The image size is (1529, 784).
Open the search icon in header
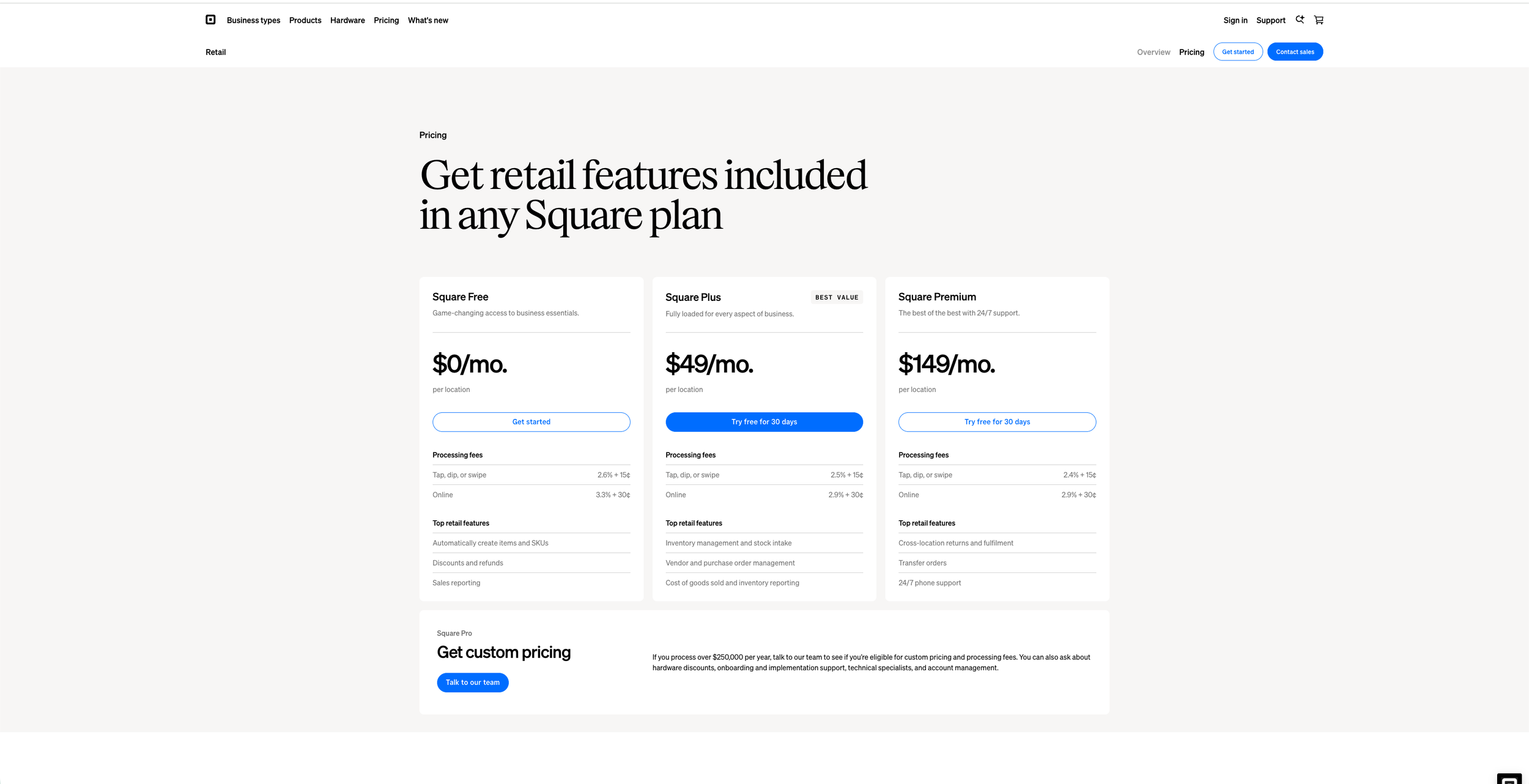pos(1300,20)
